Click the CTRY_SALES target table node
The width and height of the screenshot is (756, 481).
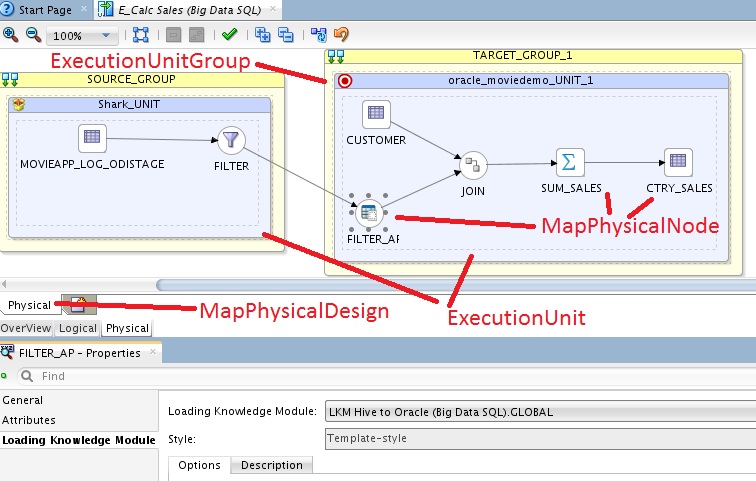(678, 162)
